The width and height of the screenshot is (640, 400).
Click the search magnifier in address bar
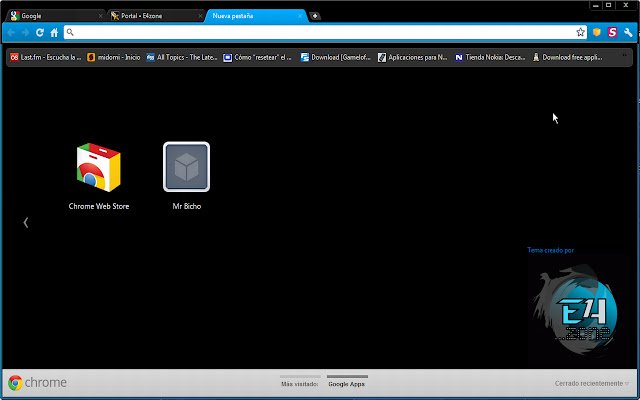tap(70, 32)
